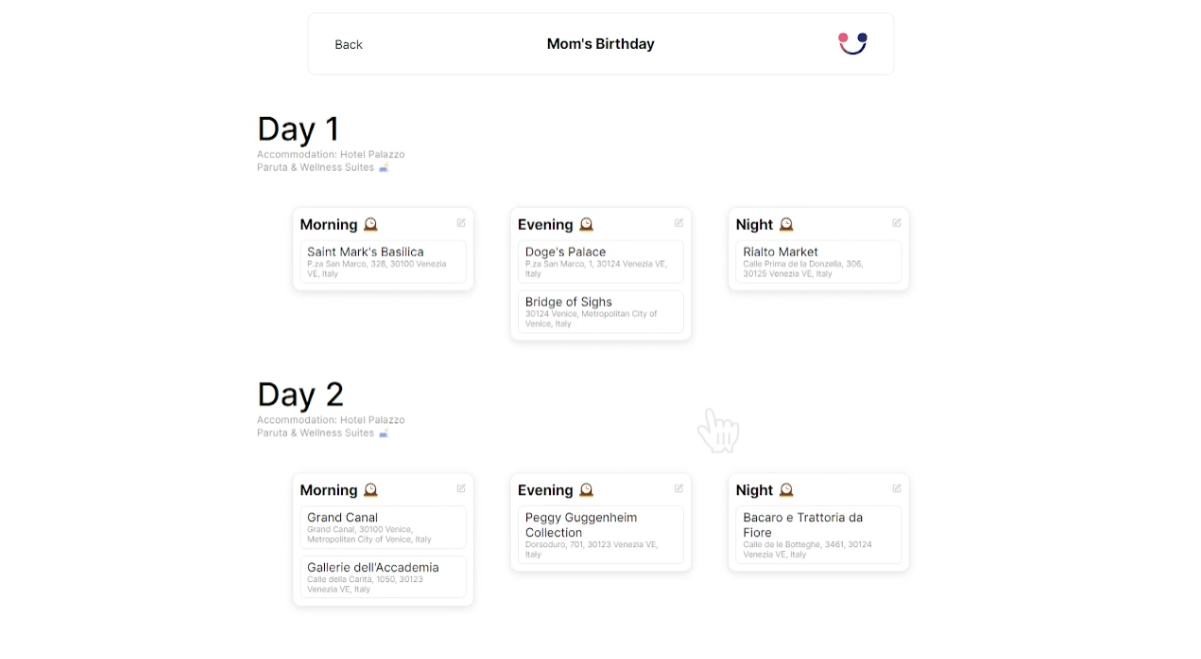Viewport: 1201px width, 659px height.
Task: Click Day 2 accommodation bed icon
Action: pos(383,434)
